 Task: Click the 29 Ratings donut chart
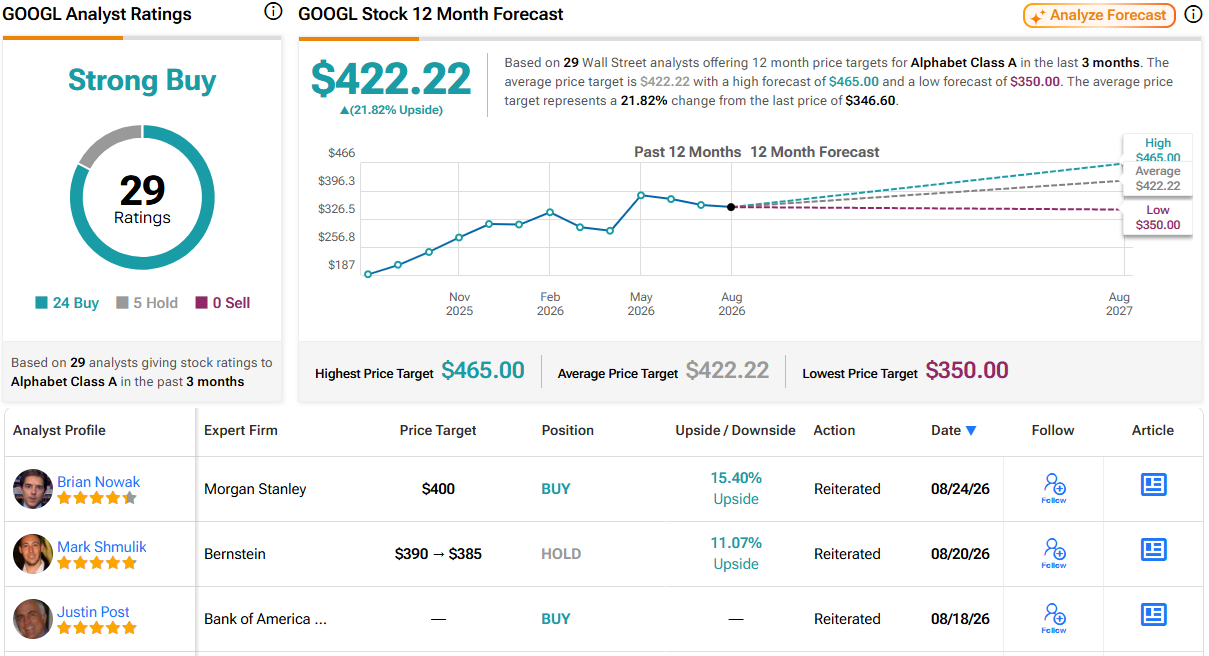coord(142,198)
